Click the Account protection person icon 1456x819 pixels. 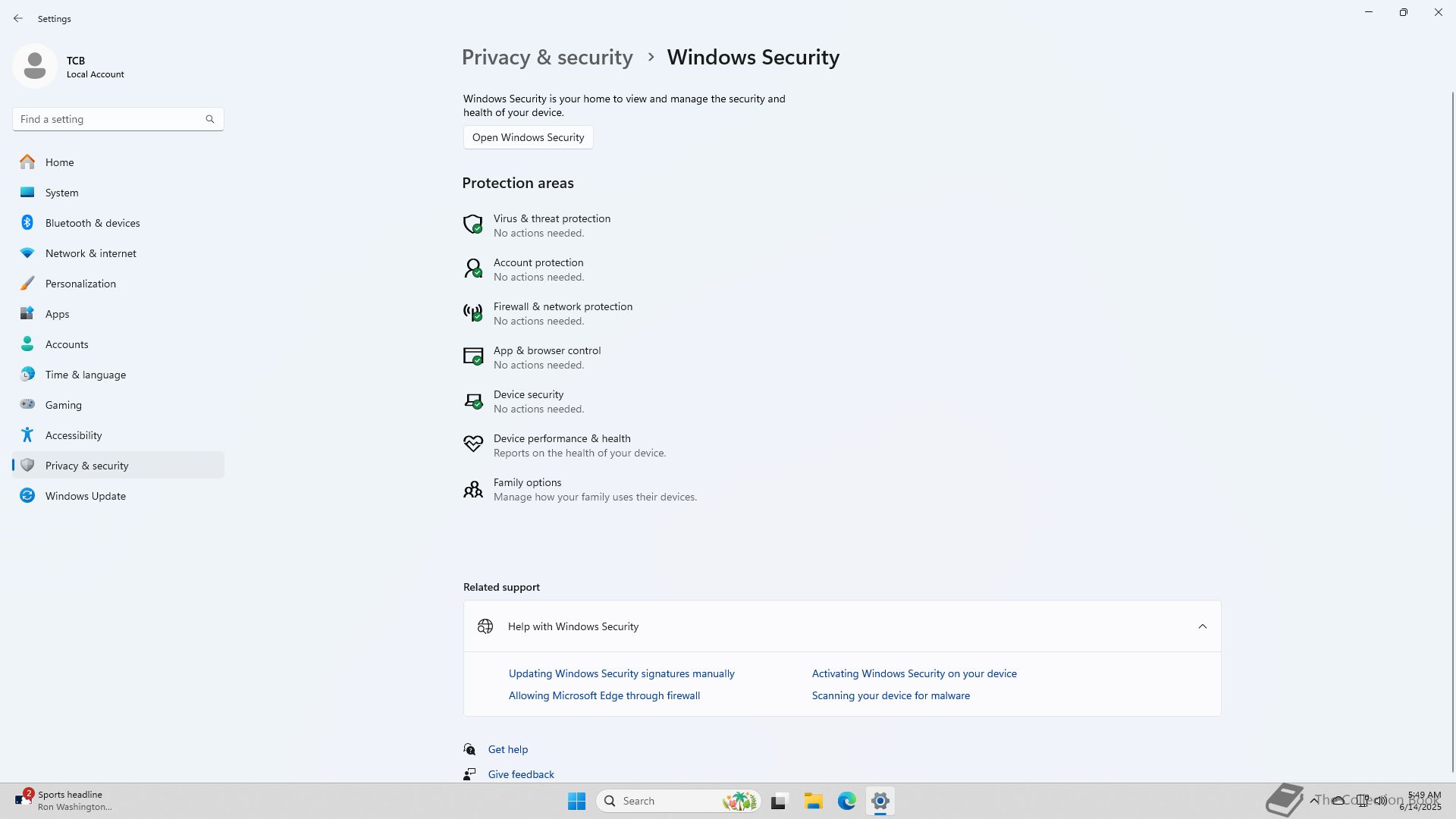(472, 268)
